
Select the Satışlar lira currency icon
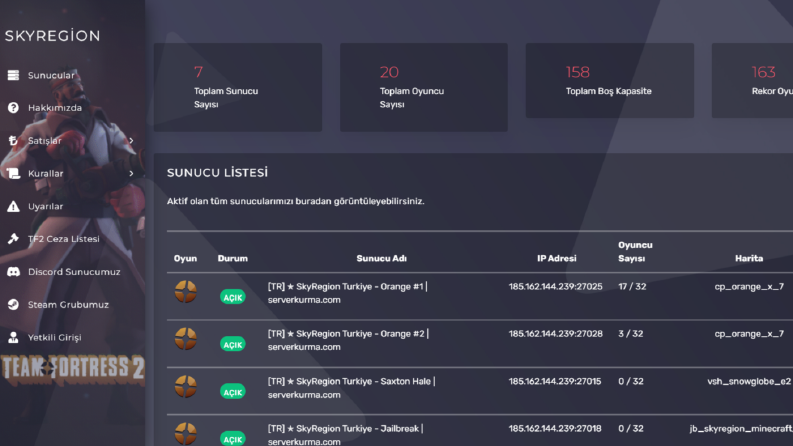pyautogui.click(x=13, y=141)
